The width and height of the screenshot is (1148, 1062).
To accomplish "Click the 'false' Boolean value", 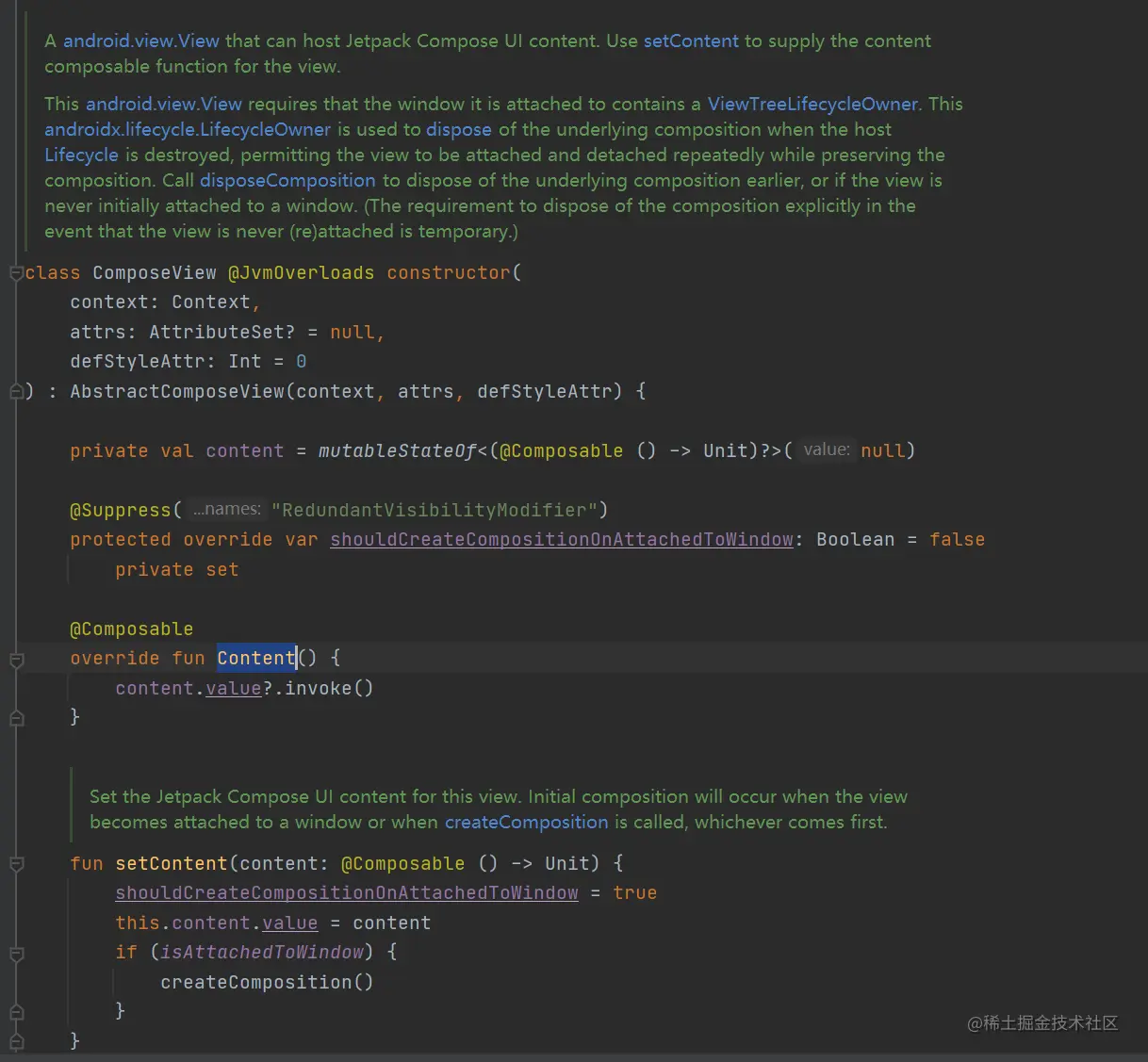I will [x=958, y=540].
